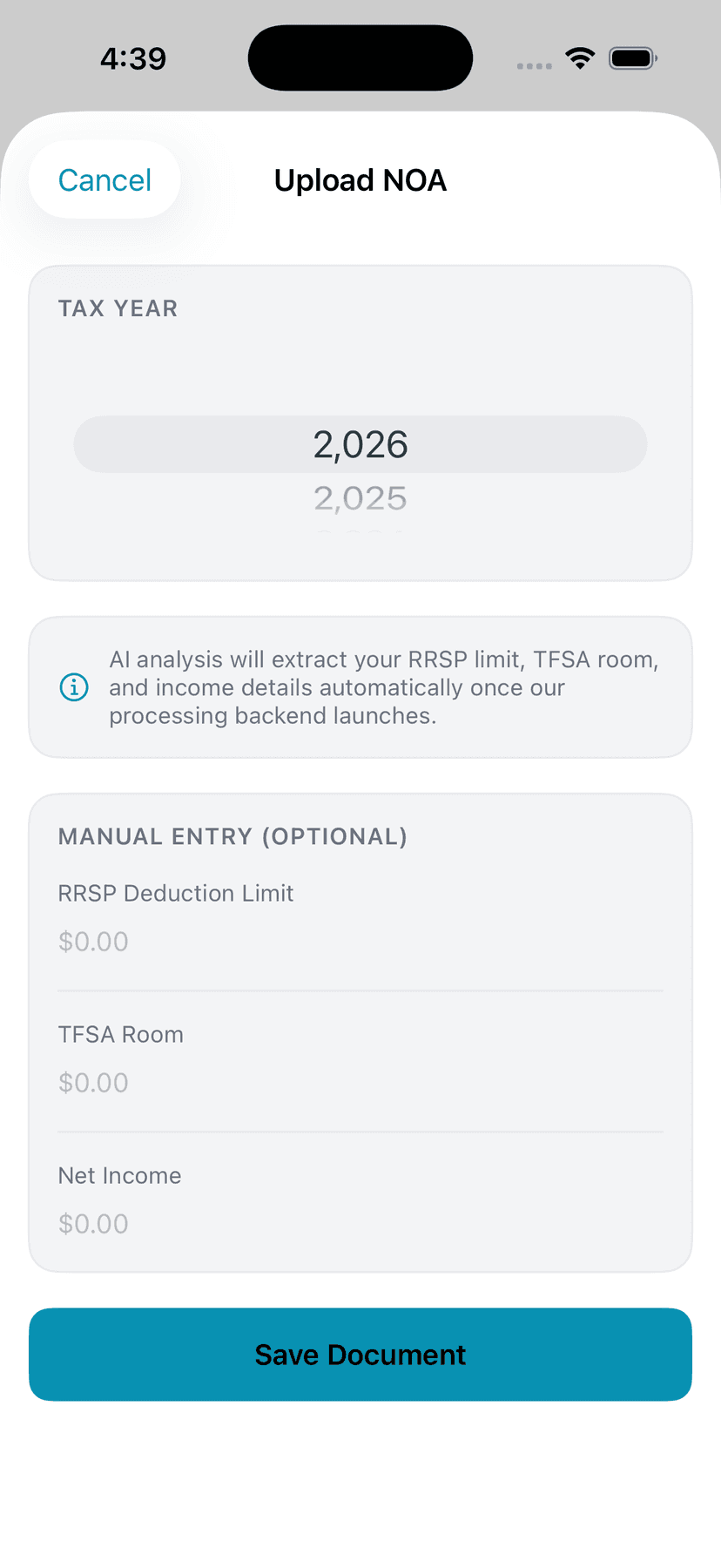
Task: Focus the RRSP Deduction Limit amount field
Action: pos(360,942)
